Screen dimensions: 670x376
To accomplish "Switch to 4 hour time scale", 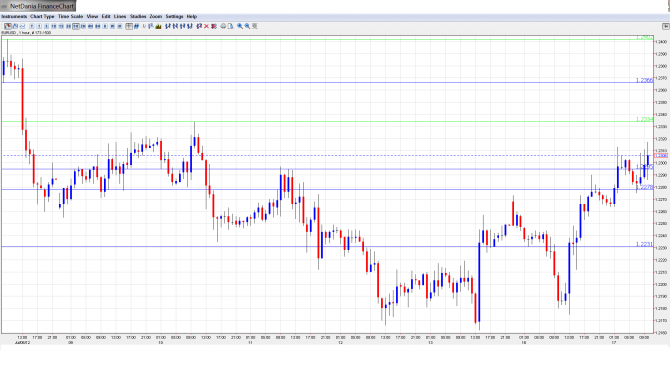I will tap(90, 26).
